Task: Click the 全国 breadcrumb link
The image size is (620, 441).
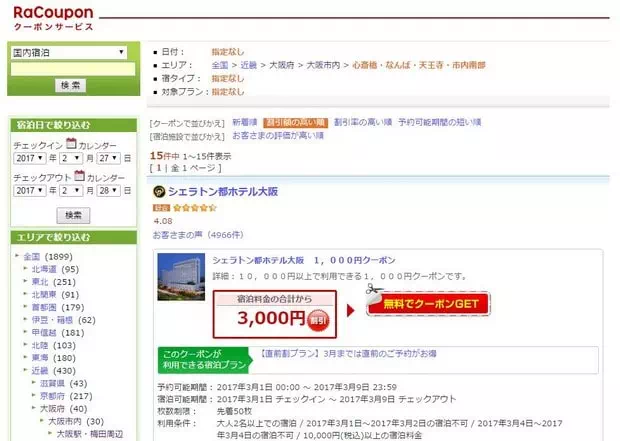Action: point(220,65)
